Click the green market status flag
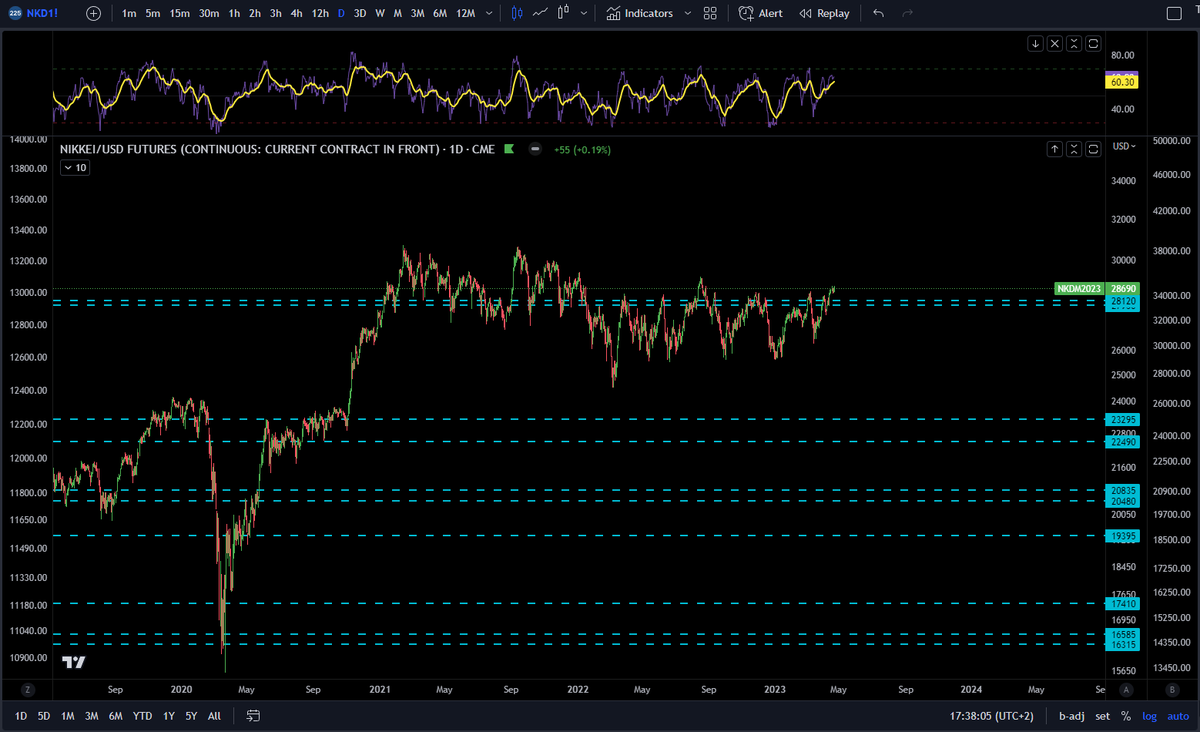The image size is (1200, 732). tap(508, 149)
